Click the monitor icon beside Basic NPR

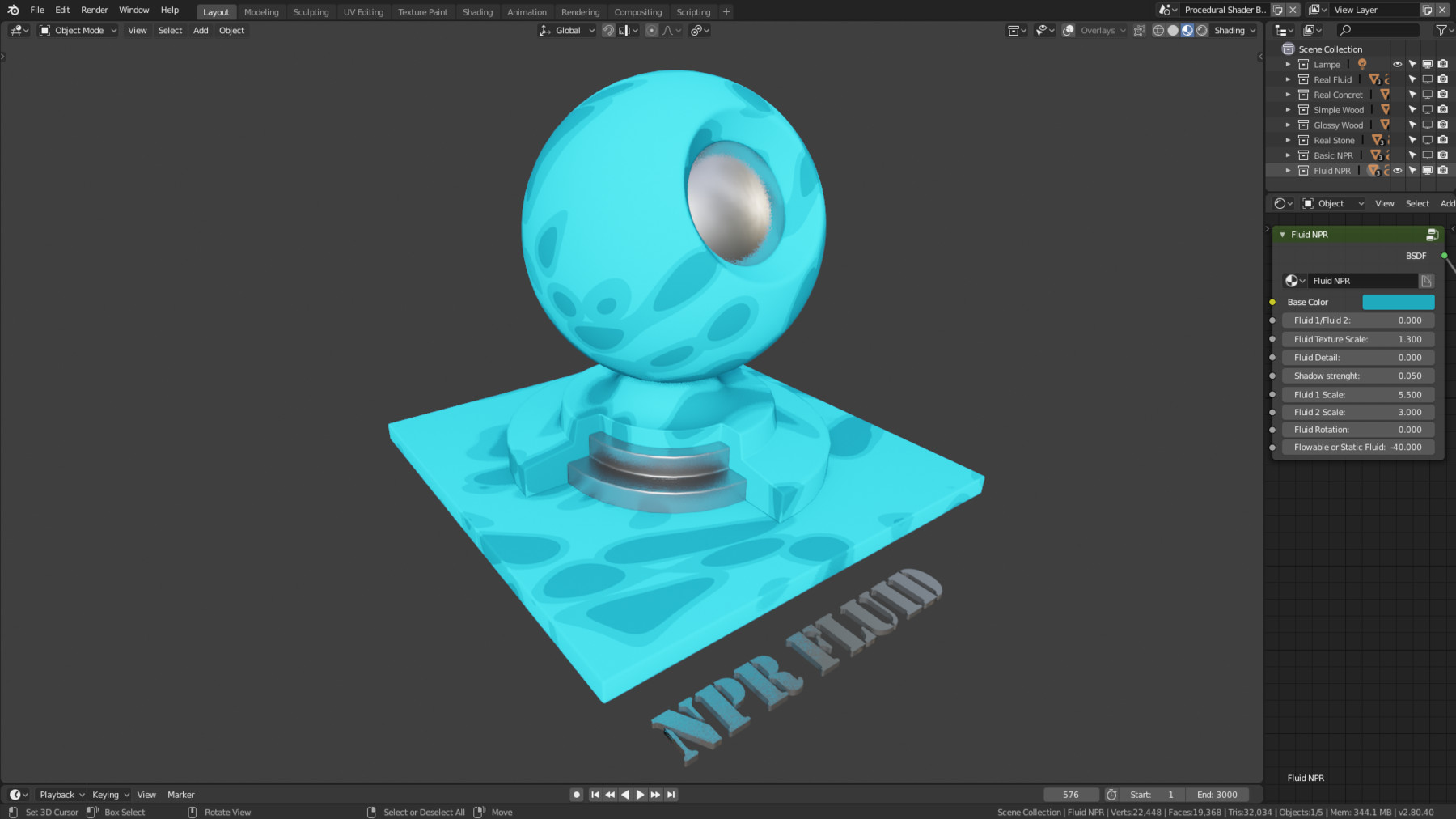pos(1428,155)
